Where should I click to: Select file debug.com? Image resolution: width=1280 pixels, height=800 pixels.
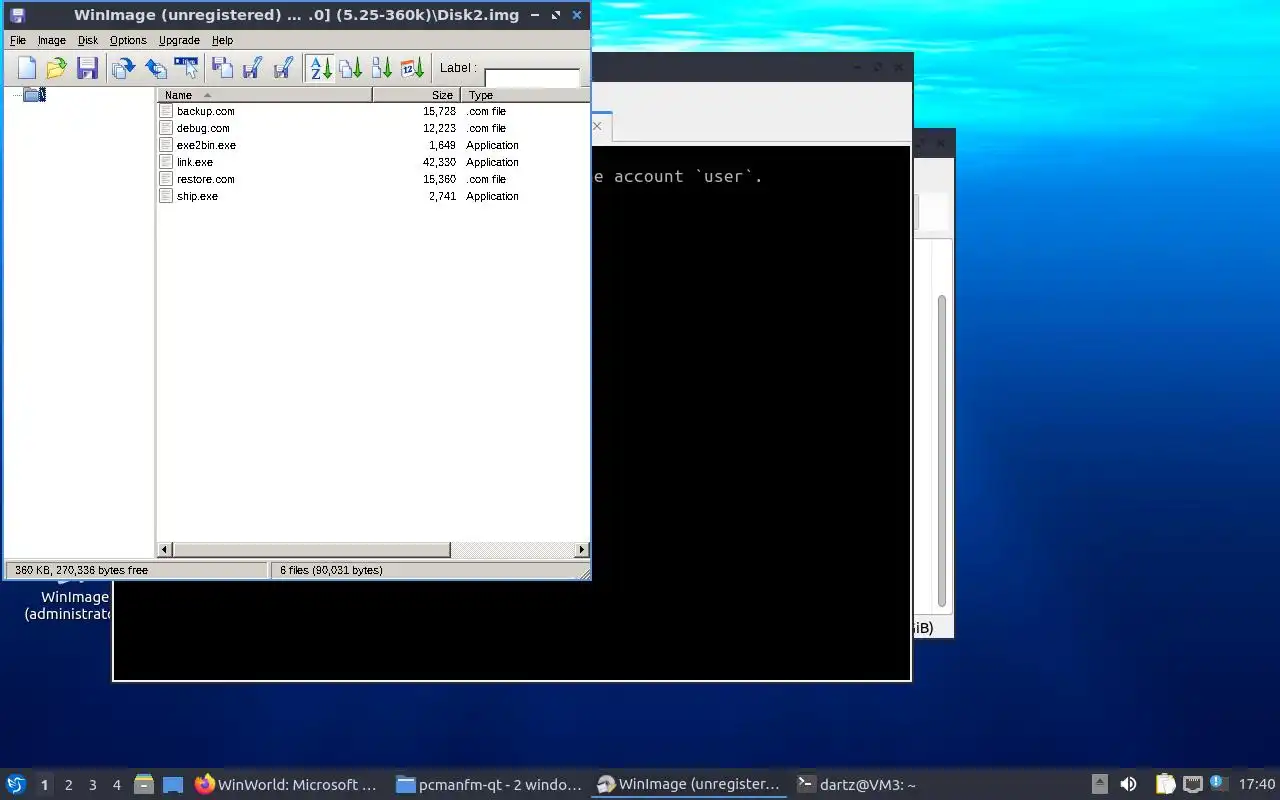203,128
